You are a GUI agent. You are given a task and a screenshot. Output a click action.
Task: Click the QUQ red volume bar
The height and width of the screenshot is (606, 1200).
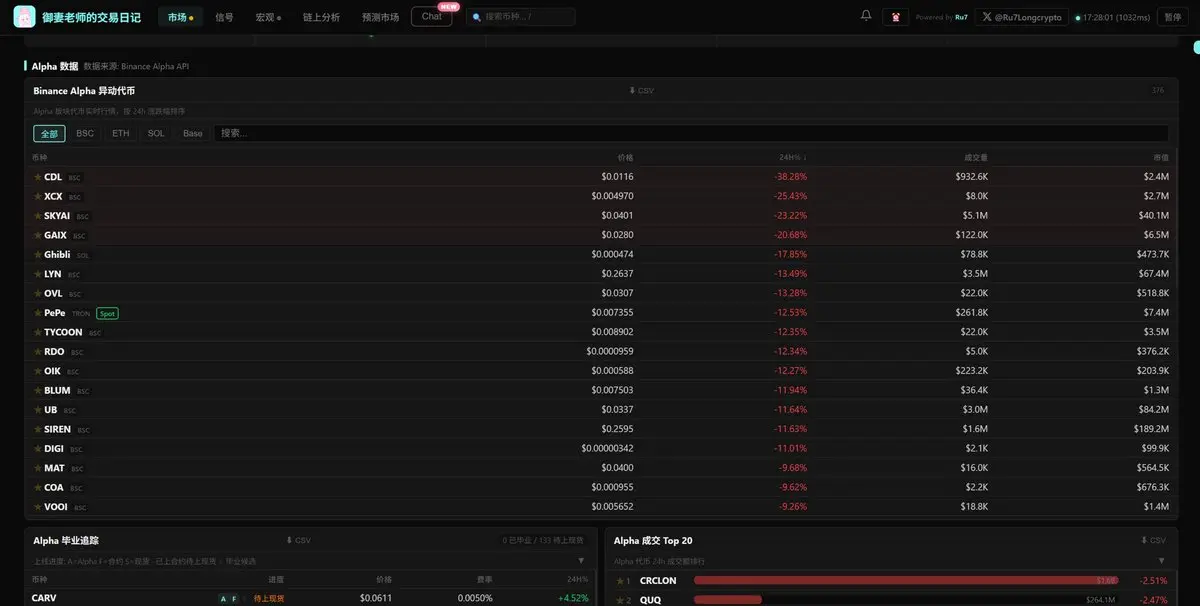tap(728, 600)
